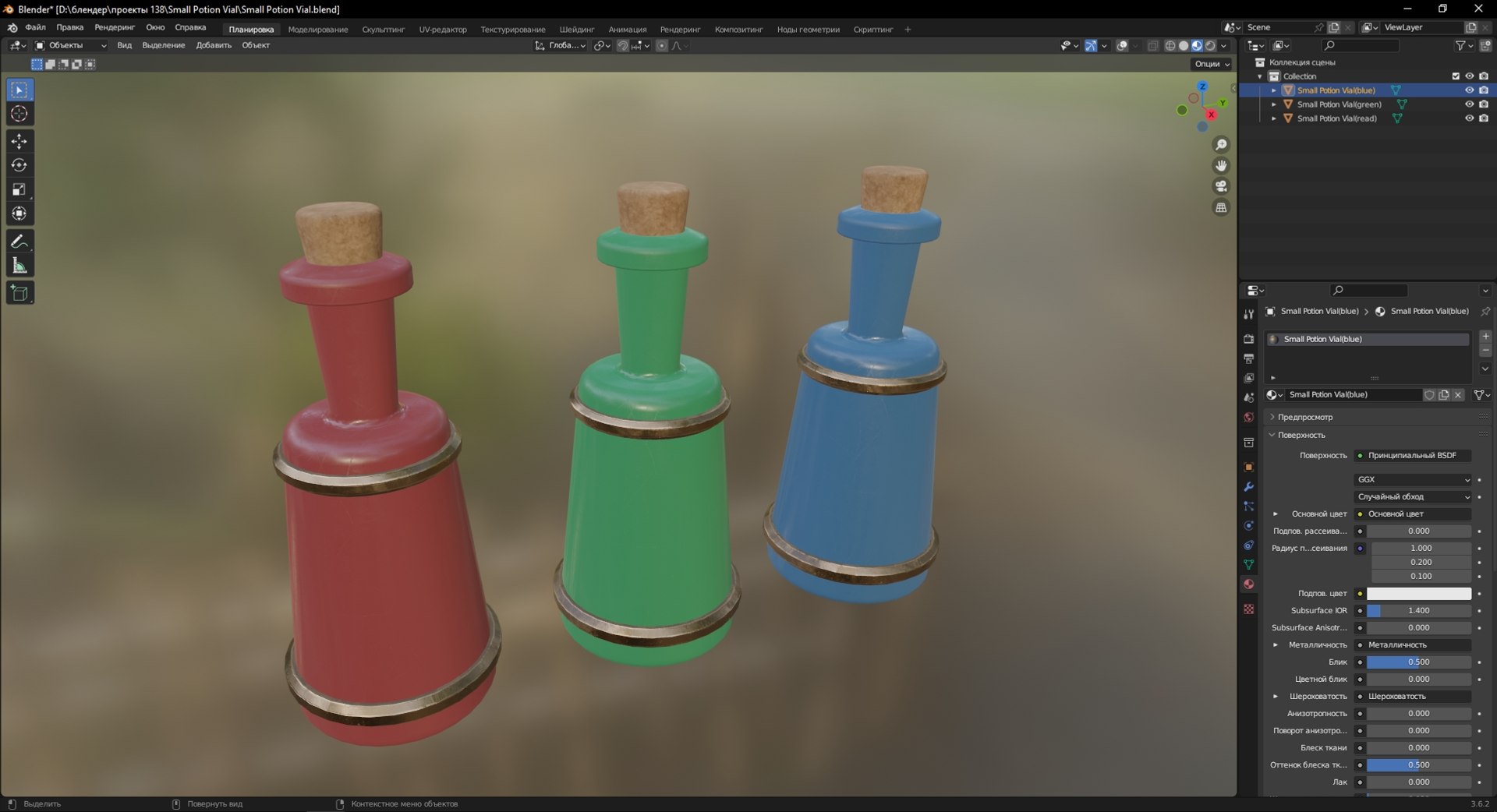Hide Small Potion Vial(green) eye icon
Screen dimensions: 1497x812
pyautogui.click(x=1469, y=104)
